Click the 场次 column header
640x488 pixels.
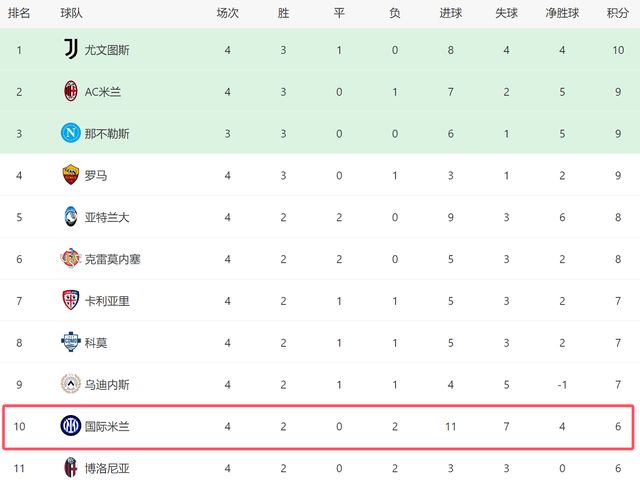[228, 14]
